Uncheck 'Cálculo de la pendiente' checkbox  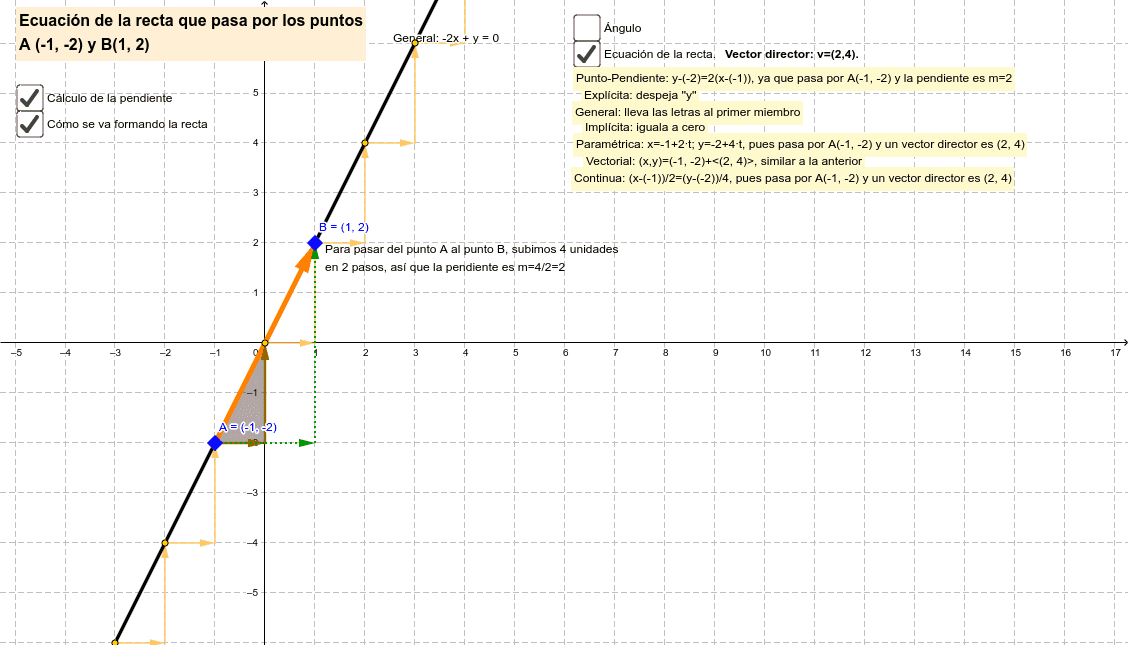click(x=30, y=98)
